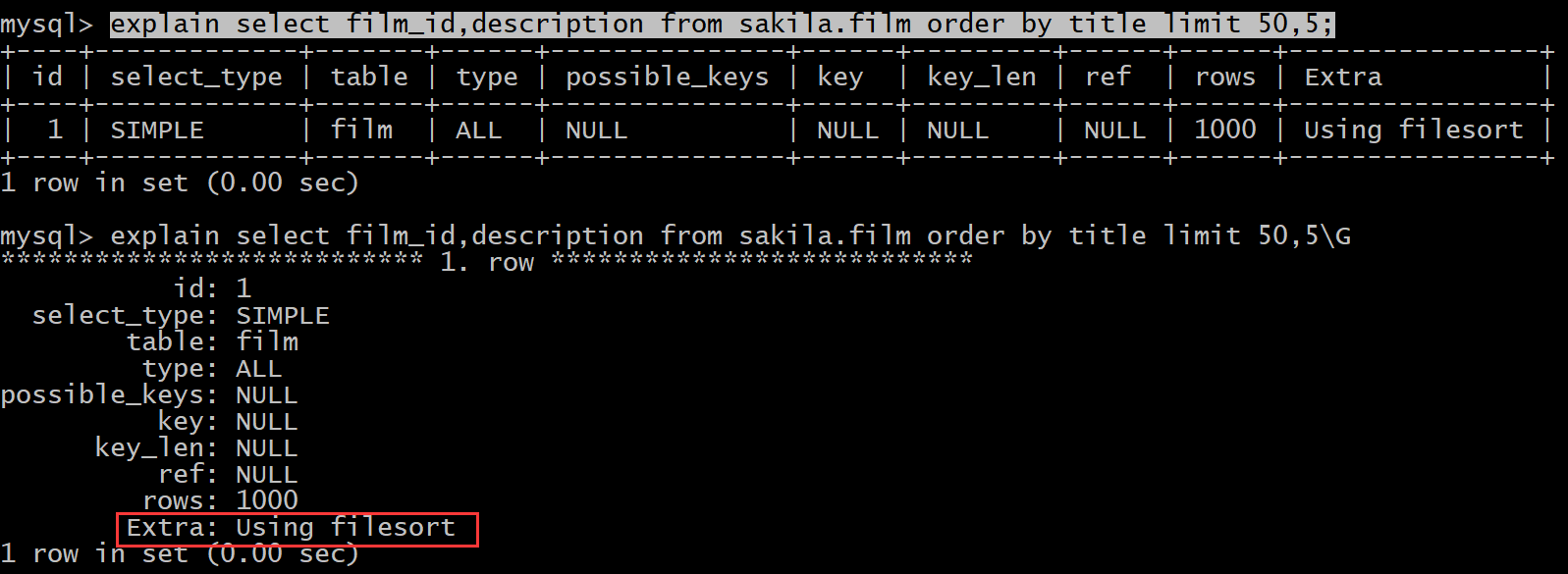Screen dimensions: 1568x574
Task: Click the Extra column header in the table
Action: click(x=1342, y=77)
